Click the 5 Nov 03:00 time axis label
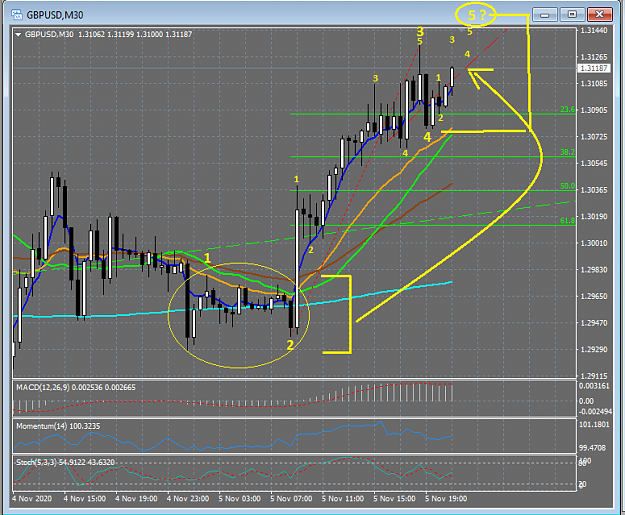 coord(240,499)
